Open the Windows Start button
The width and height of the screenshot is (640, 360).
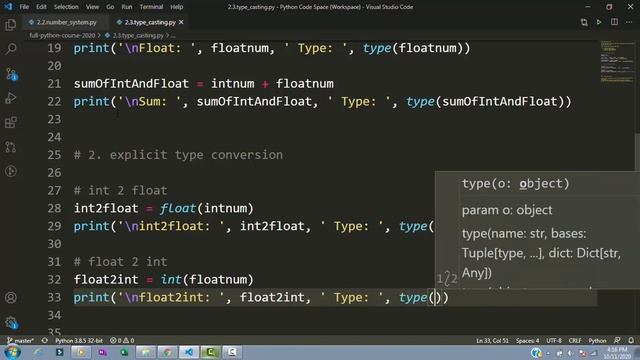[x=12, y=352]
